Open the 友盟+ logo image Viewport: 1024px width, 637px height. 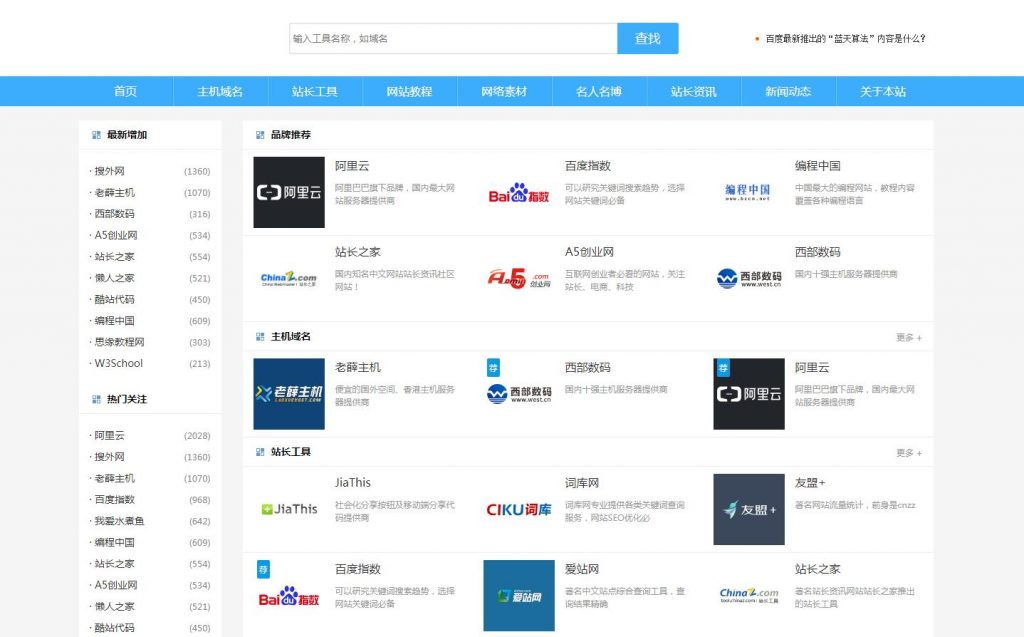click(x=748, y=509)
